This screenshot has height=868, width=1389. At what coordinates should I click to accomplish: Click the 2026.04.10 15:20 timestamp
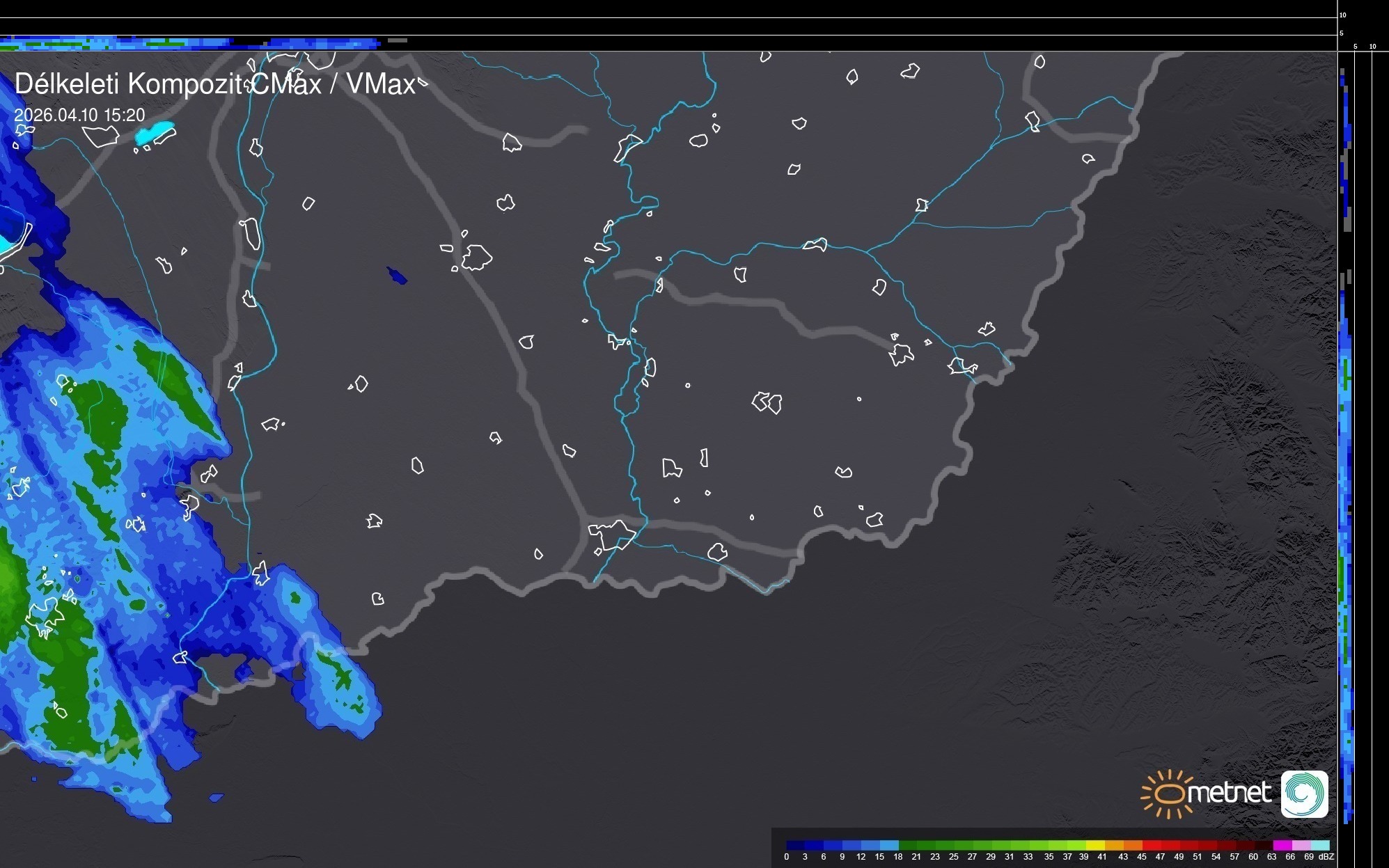coord(79,116)
